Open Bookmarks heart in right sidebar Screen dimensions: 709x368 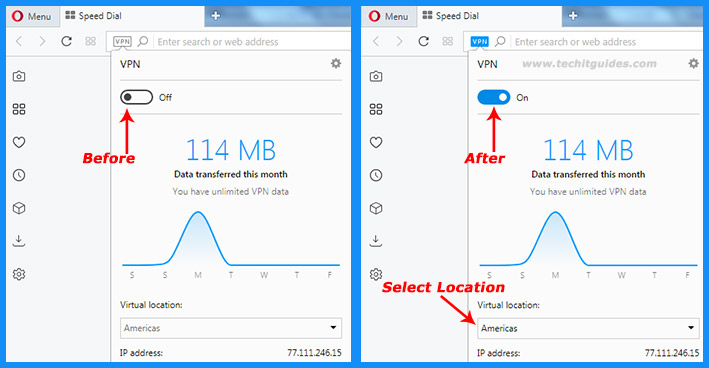376,142
